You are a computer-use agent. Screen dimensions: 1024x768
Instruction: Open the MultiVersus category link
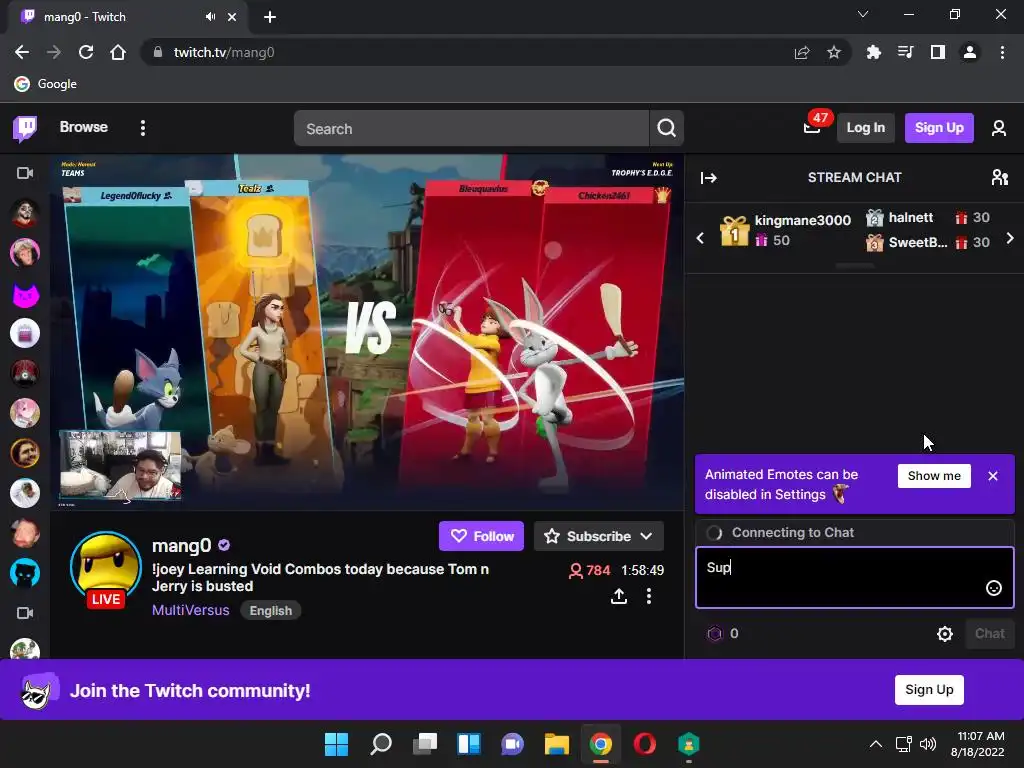[x=191, y=610]
